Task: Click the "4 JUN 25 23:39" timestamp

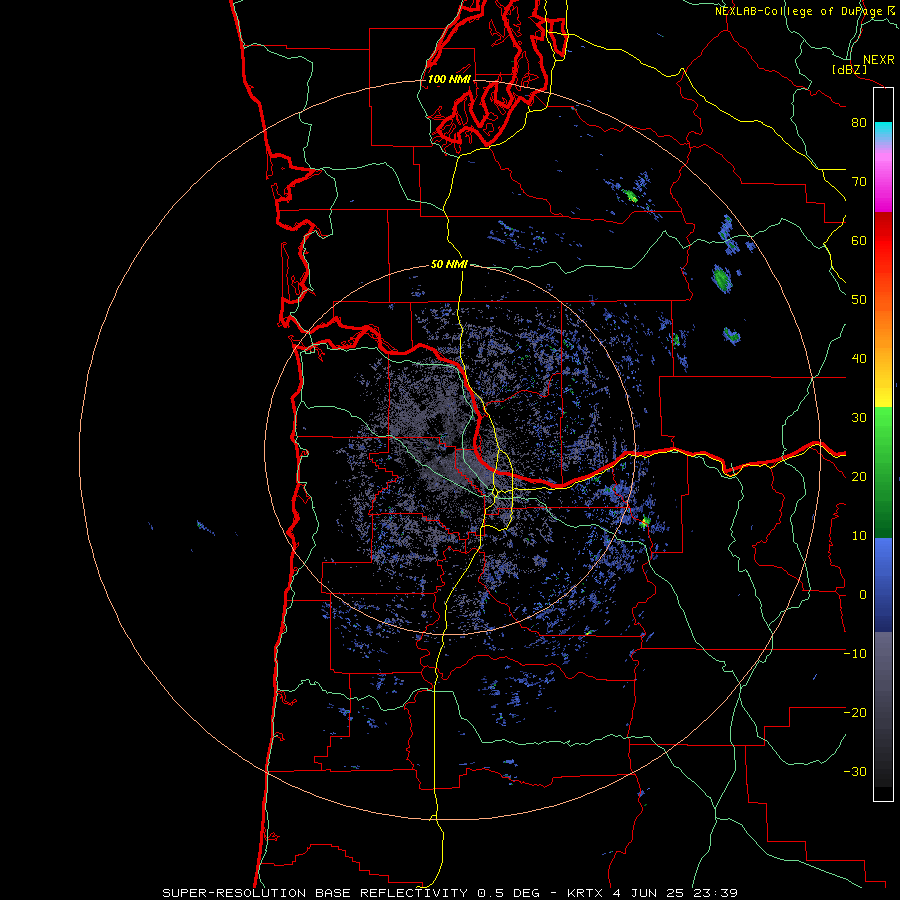Action: click(675, 893)
